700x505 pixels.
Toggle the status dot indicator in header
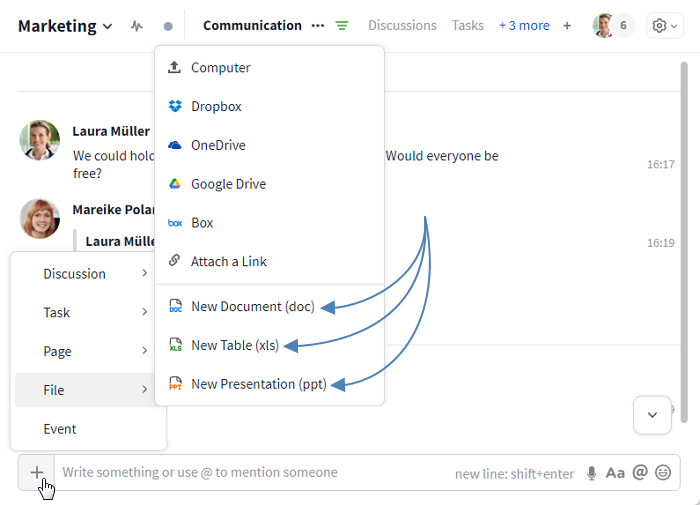168,26
